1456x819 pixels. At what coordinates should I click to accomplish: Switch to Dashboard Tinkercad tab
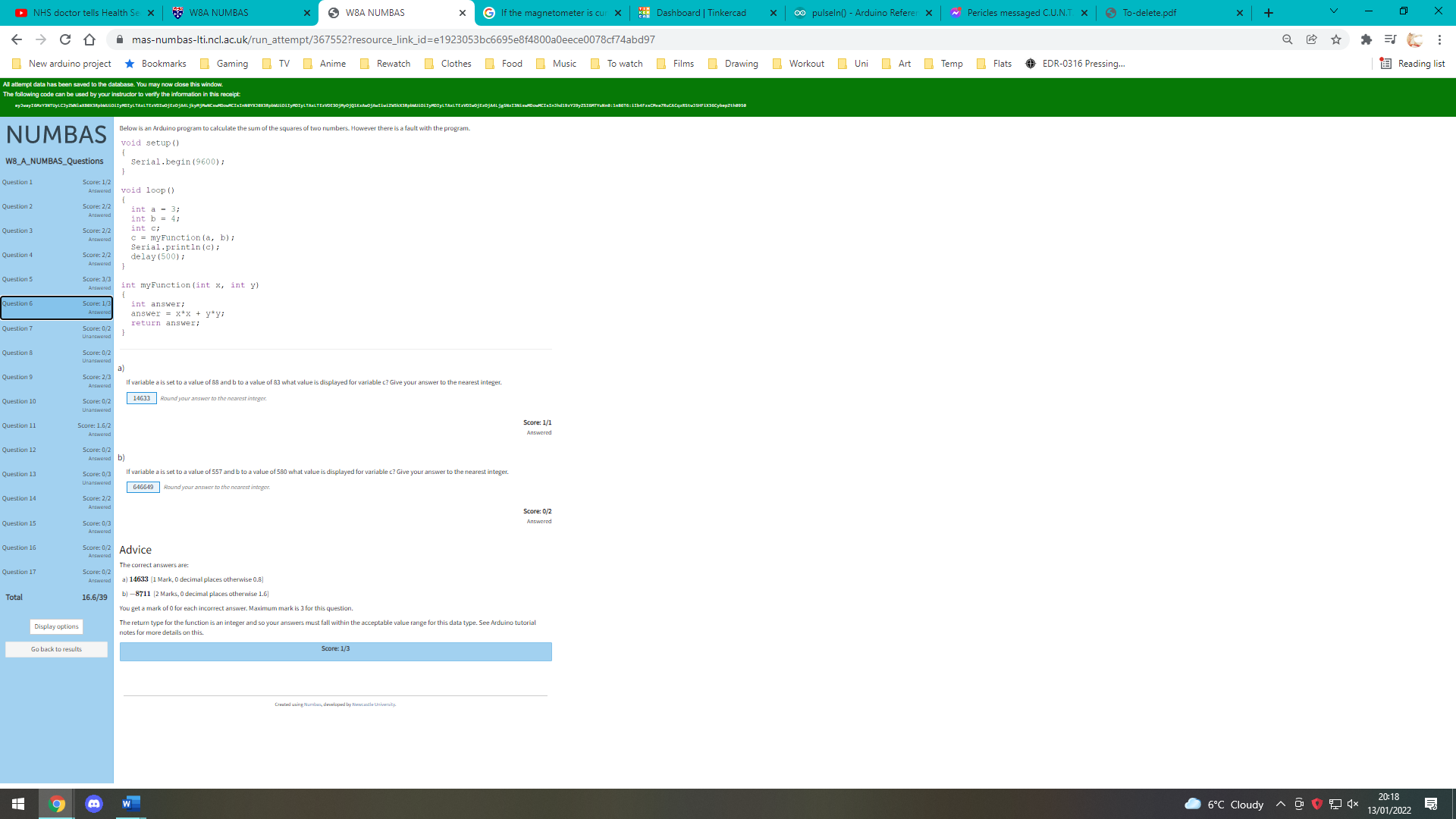pyautogui.click(x=701, y=13)
